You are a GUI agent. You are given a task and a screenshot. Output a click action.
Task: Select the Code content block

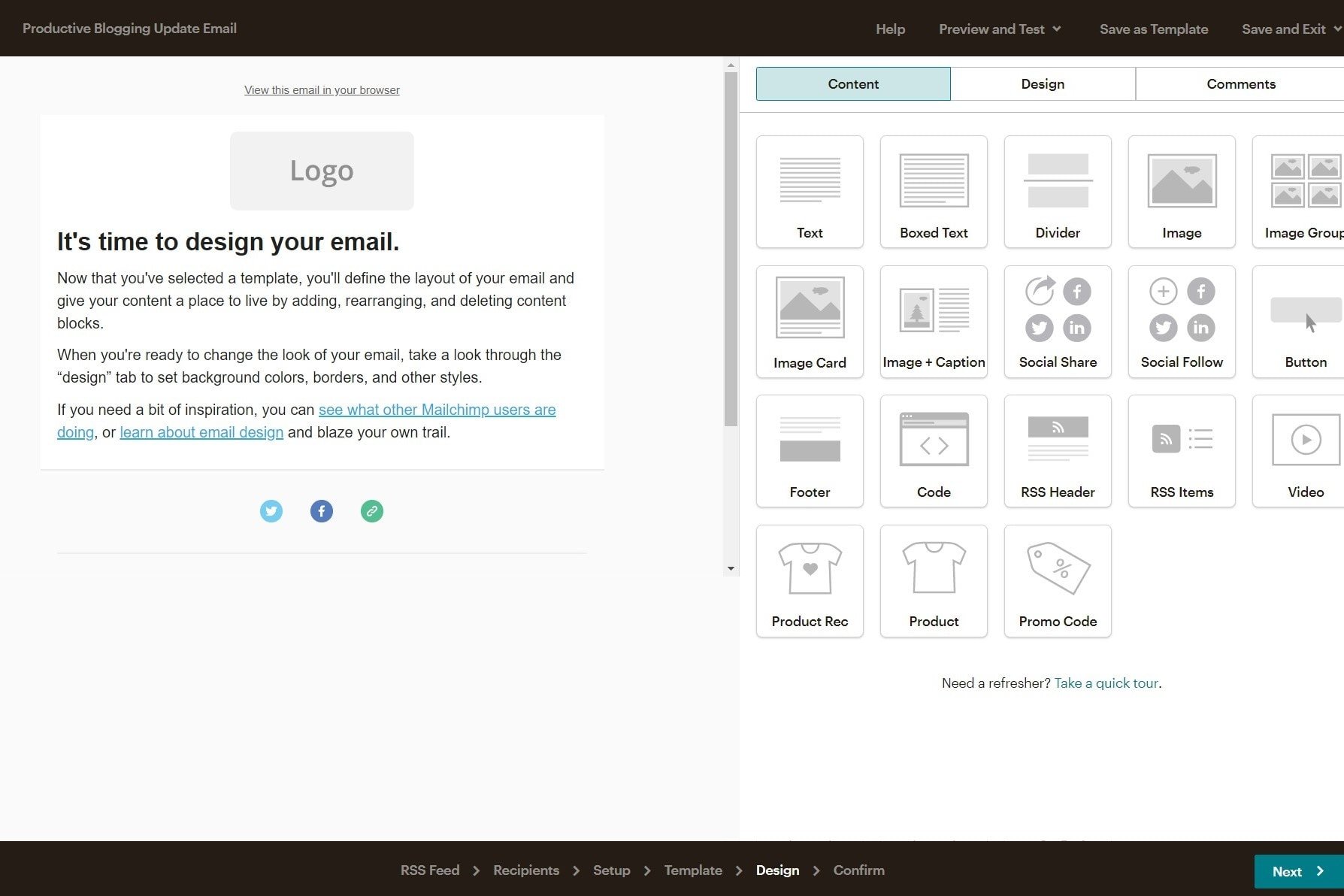[934, 451]
